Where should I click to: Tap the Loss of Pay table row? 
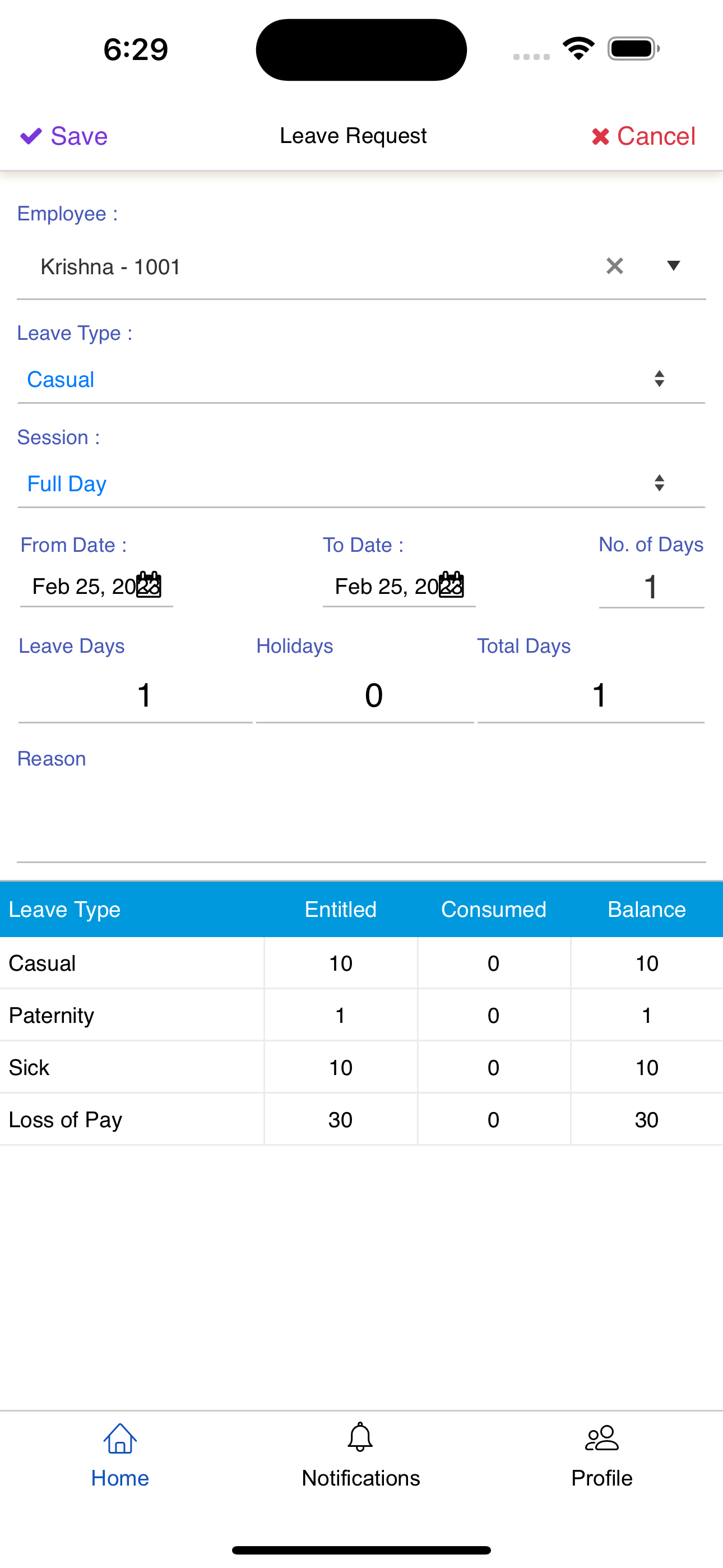coord(361,1120)
